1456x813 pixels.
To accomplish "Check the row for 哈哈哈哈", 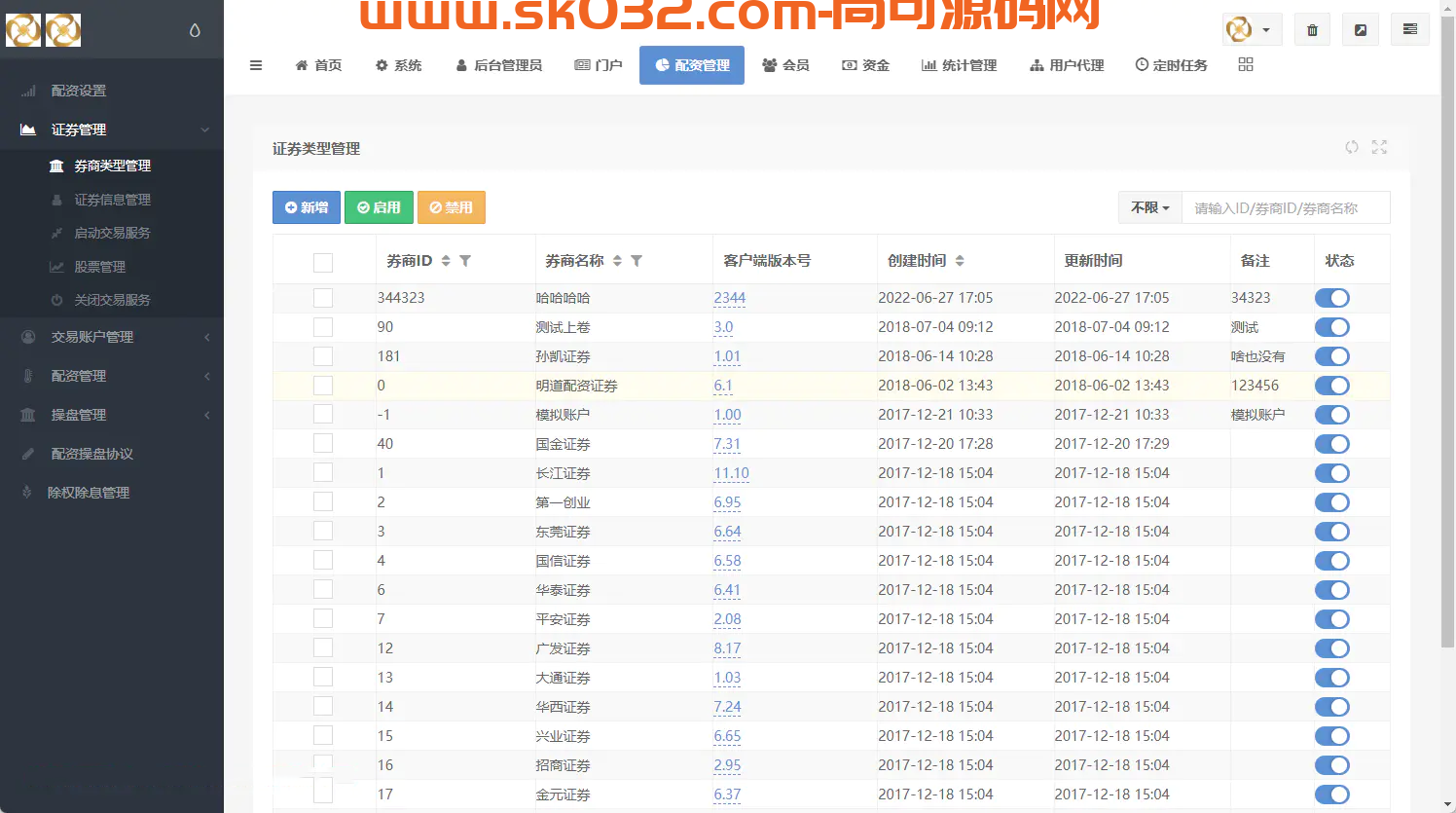I will coord(323,298).
